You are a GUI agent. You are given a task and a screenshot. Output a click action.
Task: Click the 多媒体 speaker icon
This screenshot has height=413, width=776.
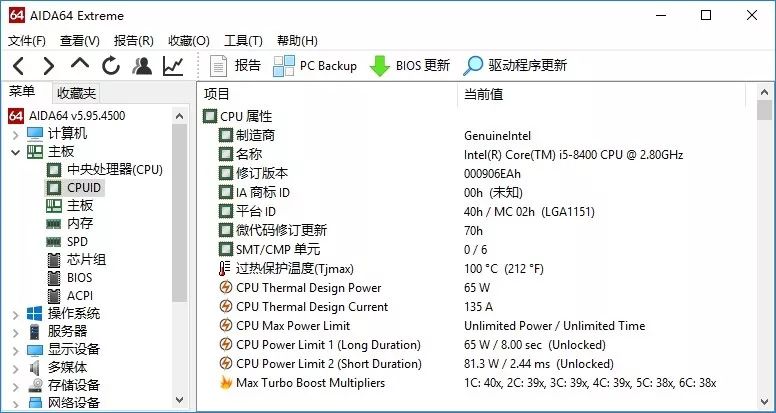tap(35, 368)
